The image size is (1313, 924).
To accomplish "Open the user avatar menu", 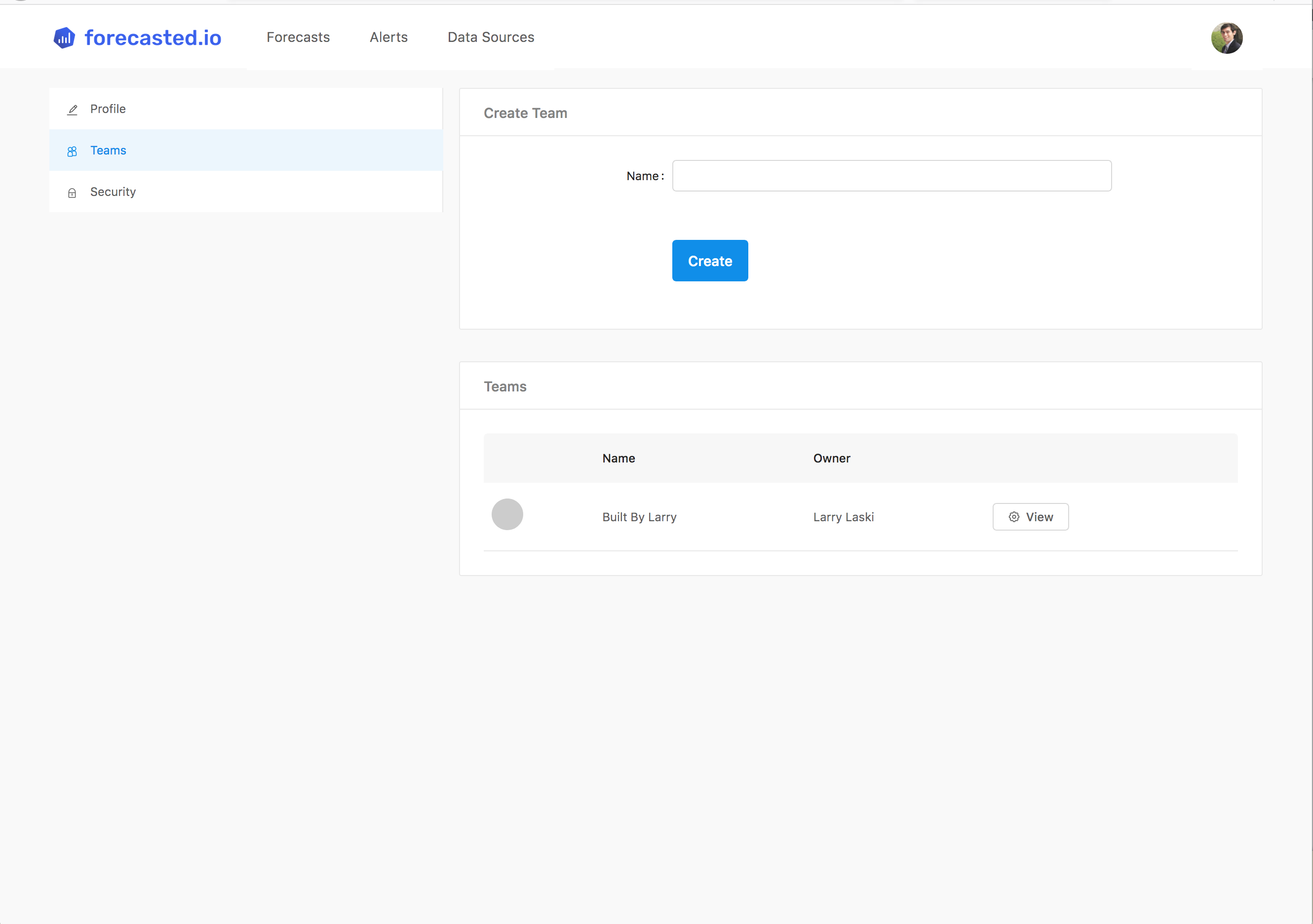I will [x=1227, y=38].
